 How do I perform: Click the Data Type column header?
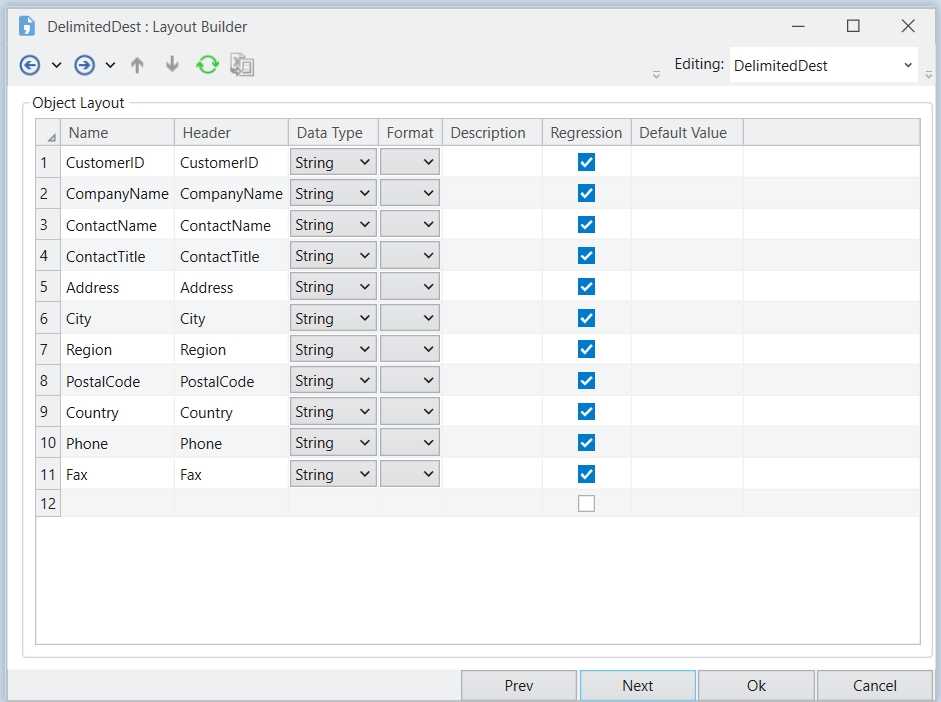pos(330,133)
